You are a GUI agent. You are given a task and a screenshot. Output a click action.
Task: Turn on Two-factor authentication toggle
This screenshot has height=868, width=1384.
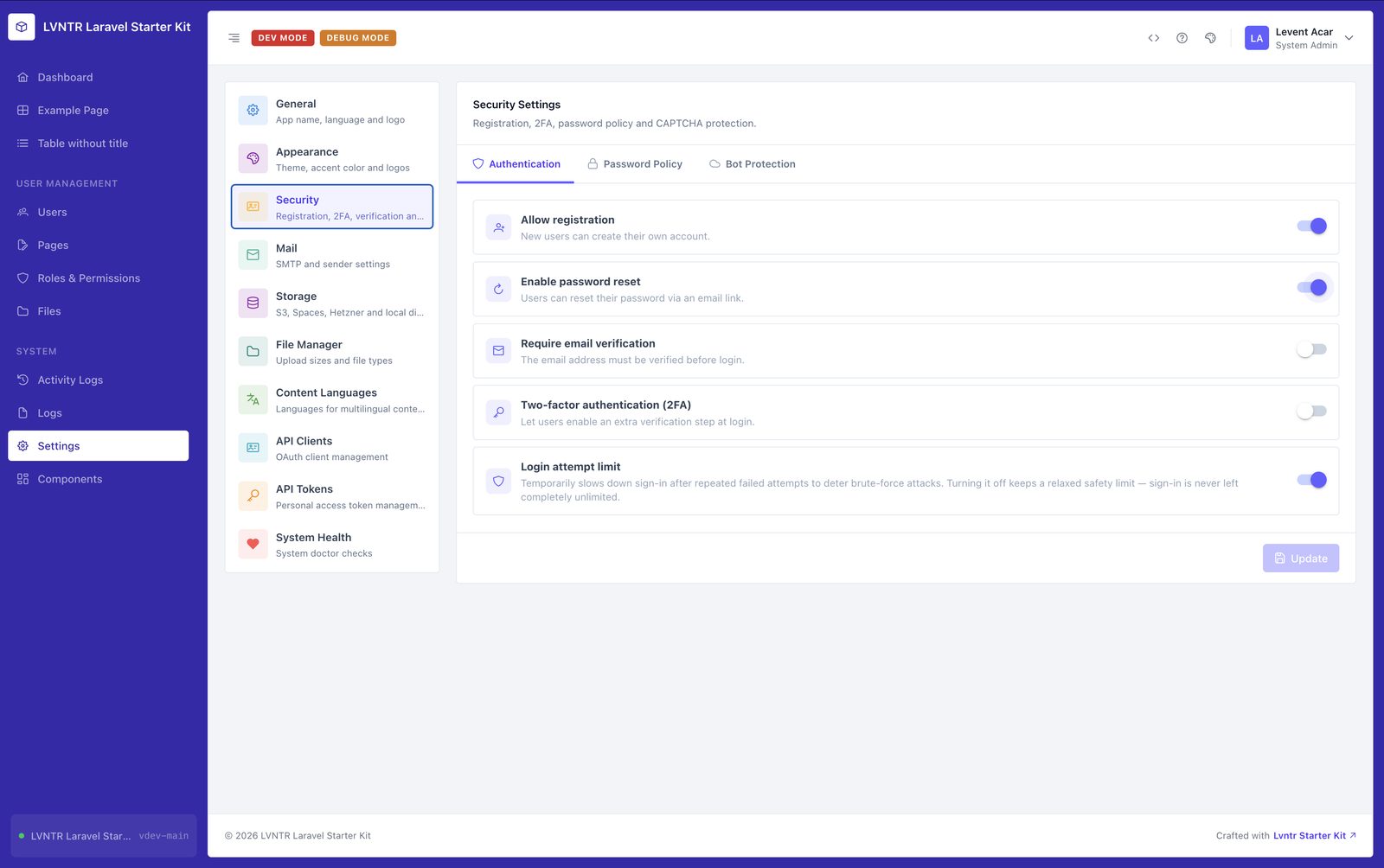coord(1311,412)
